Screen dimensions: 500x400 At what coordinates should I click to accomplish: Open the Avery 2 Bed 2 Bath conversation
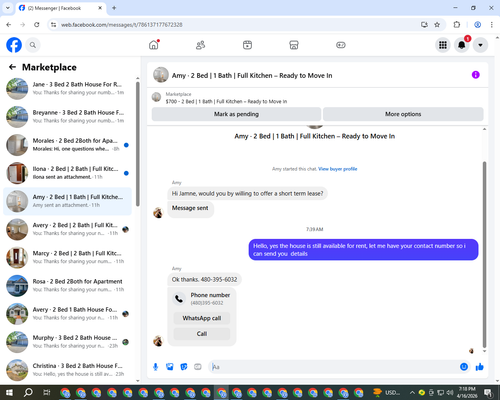(x=67, y=229)
